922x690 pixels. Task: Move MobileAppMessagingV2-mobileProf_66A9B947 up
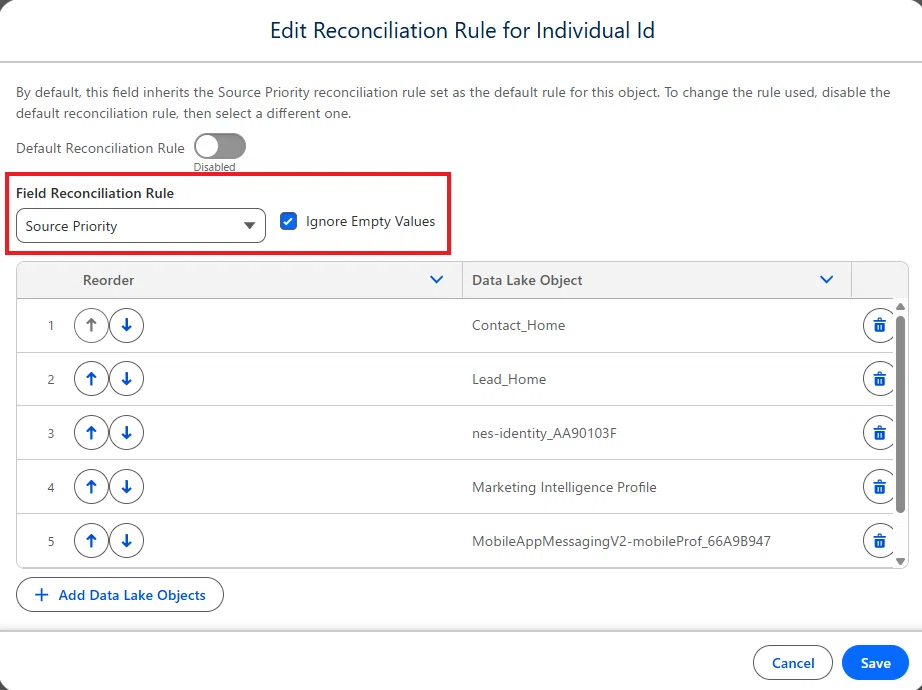91,541
